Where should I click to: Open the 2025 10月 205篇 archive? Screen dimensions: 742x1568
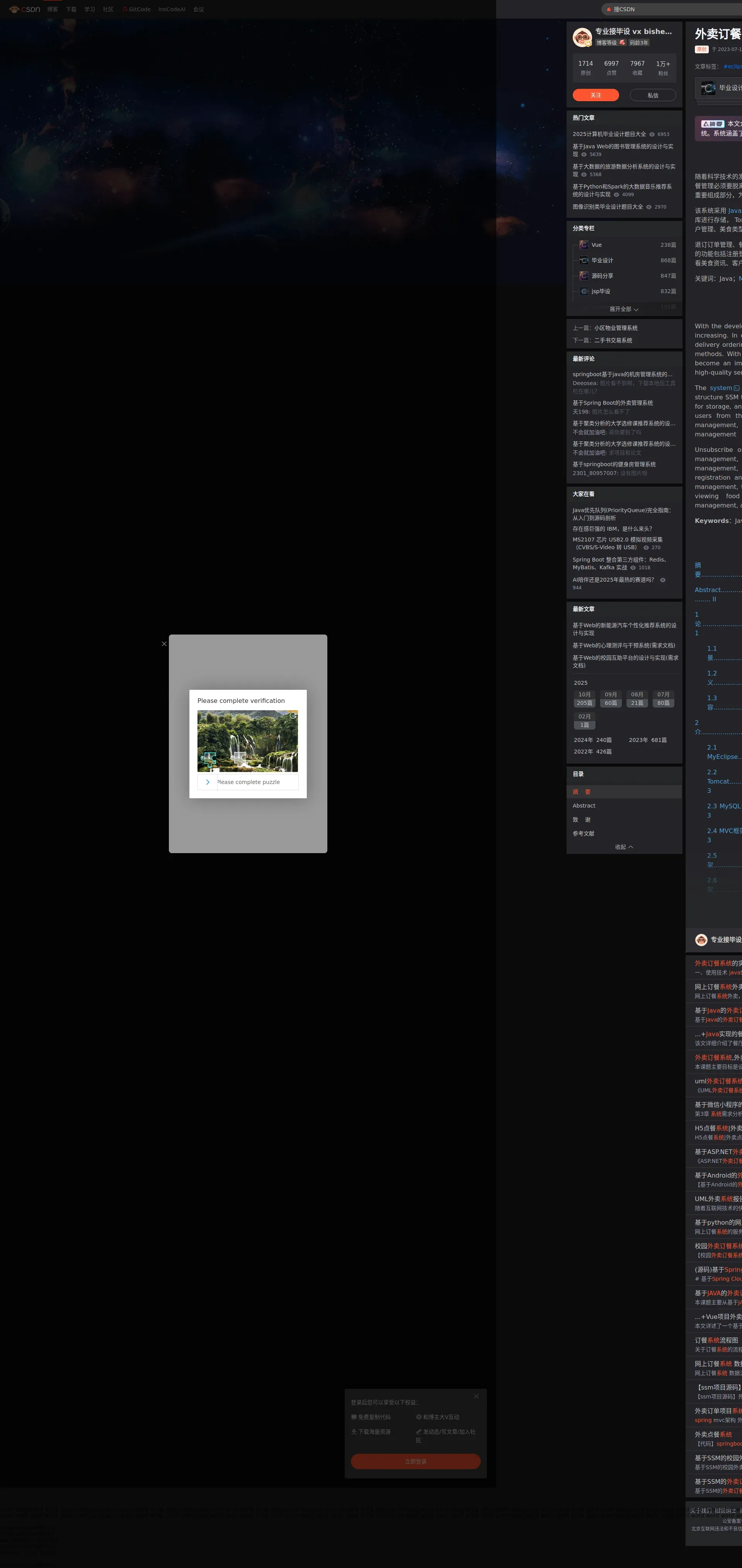click(x=584, y=699)
